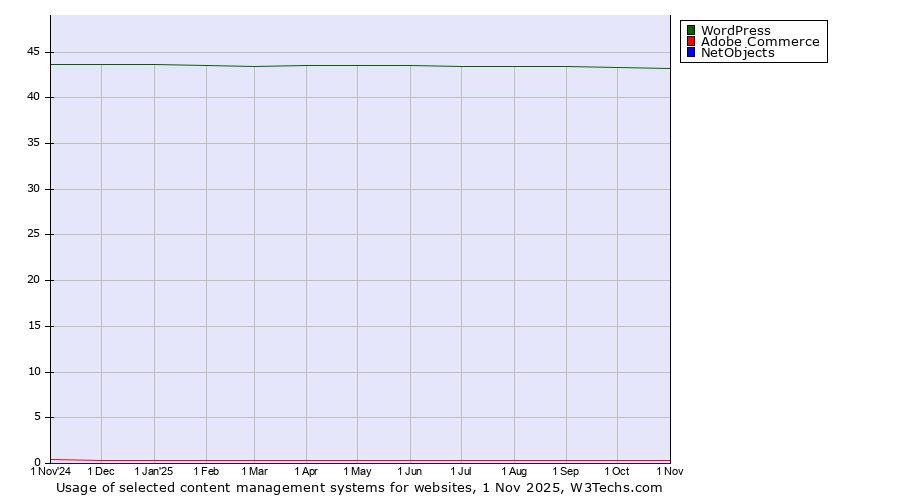Click the green WordPress legend swatch

pos(690,30)
